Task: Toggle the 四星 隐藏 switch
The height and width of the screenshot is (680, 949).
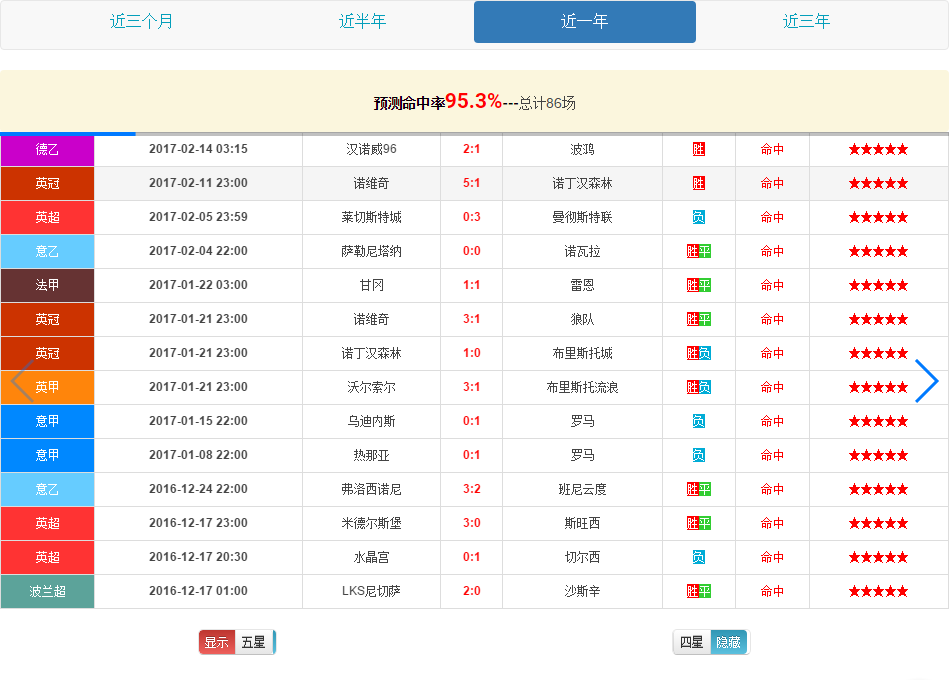Action: 711,642
